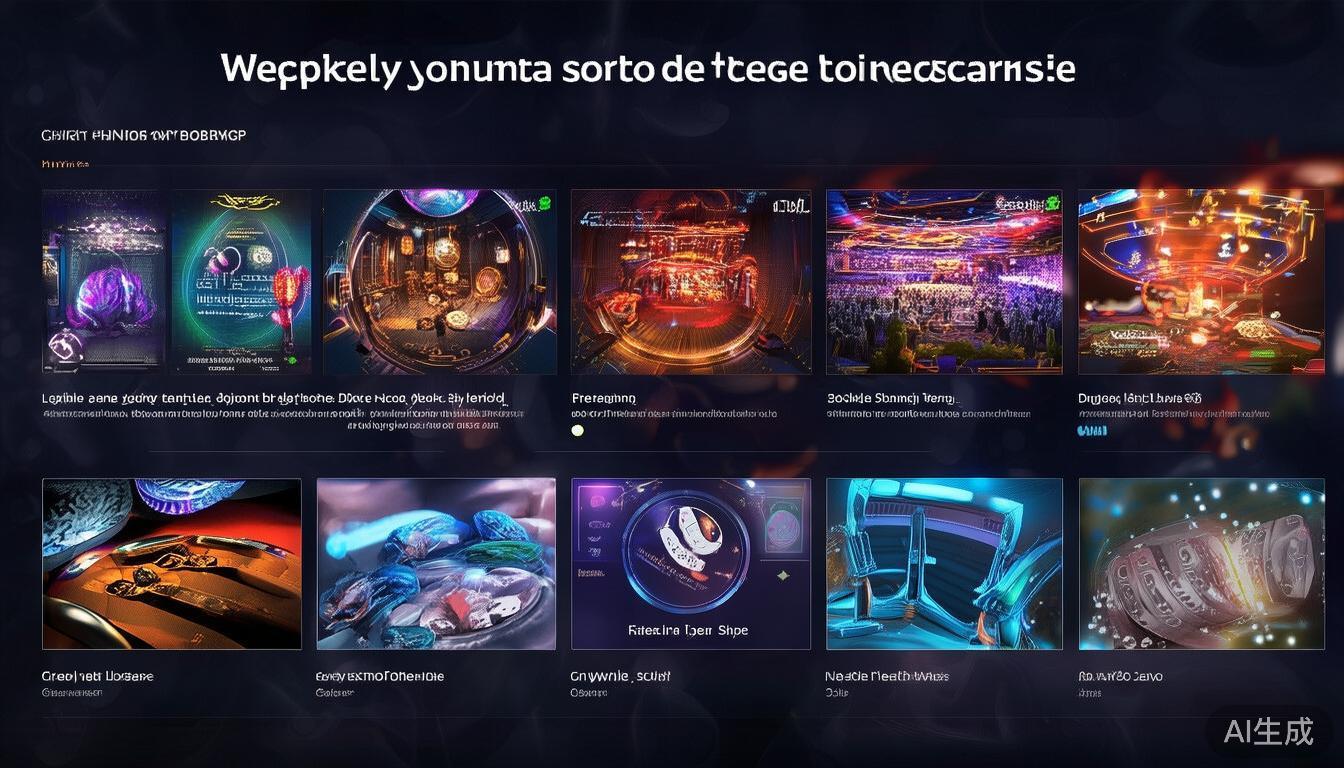The height and width of the screenshot is (768, 1344).
Task: Open the Ftiexira Ioen Shpe thumbnail
Action: [x=690, y=564]
